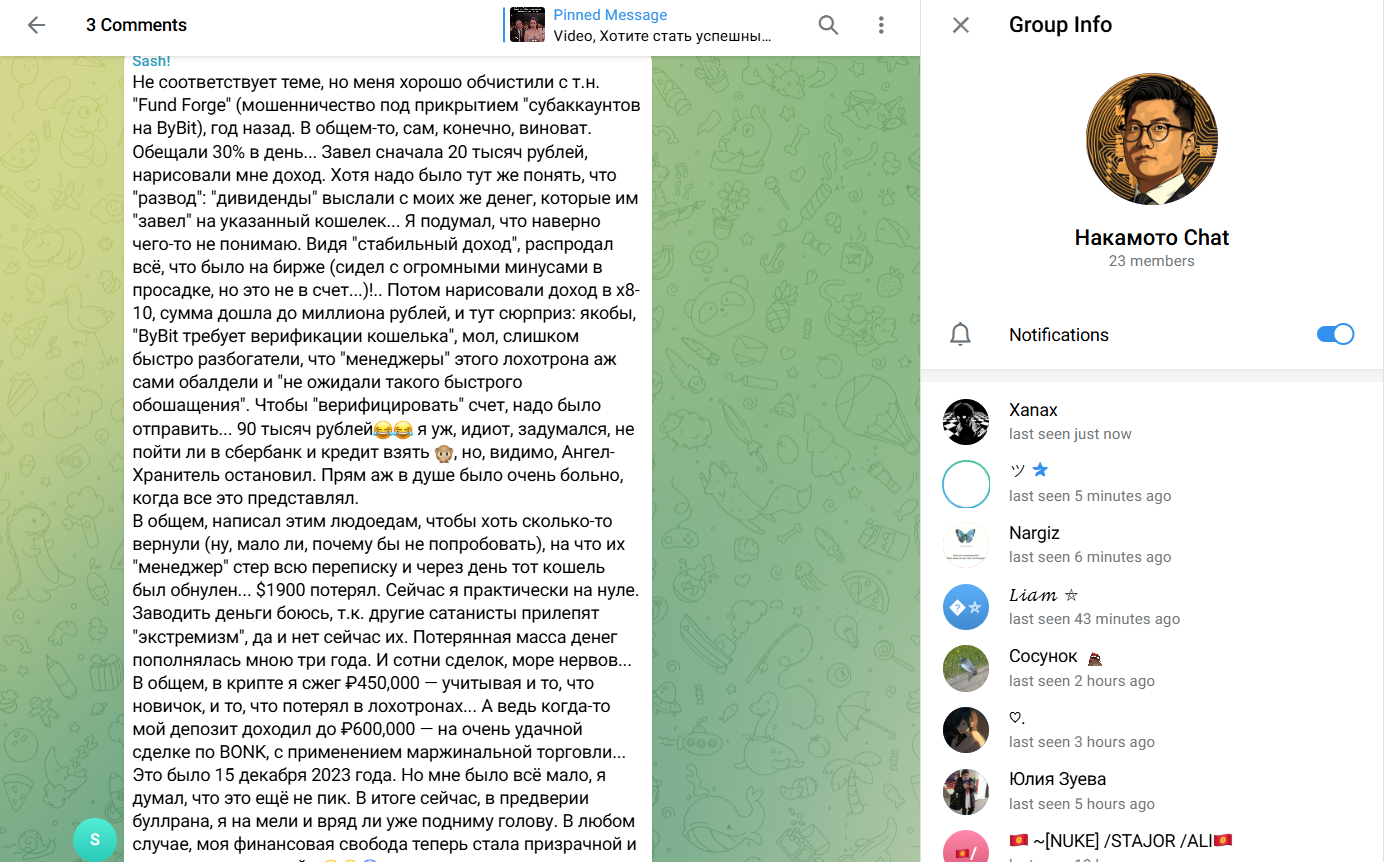Image resolution: width=1385 pixels, height=862 pixels.
Task: Click the Sash! sender name
Action: coord(151,61)
